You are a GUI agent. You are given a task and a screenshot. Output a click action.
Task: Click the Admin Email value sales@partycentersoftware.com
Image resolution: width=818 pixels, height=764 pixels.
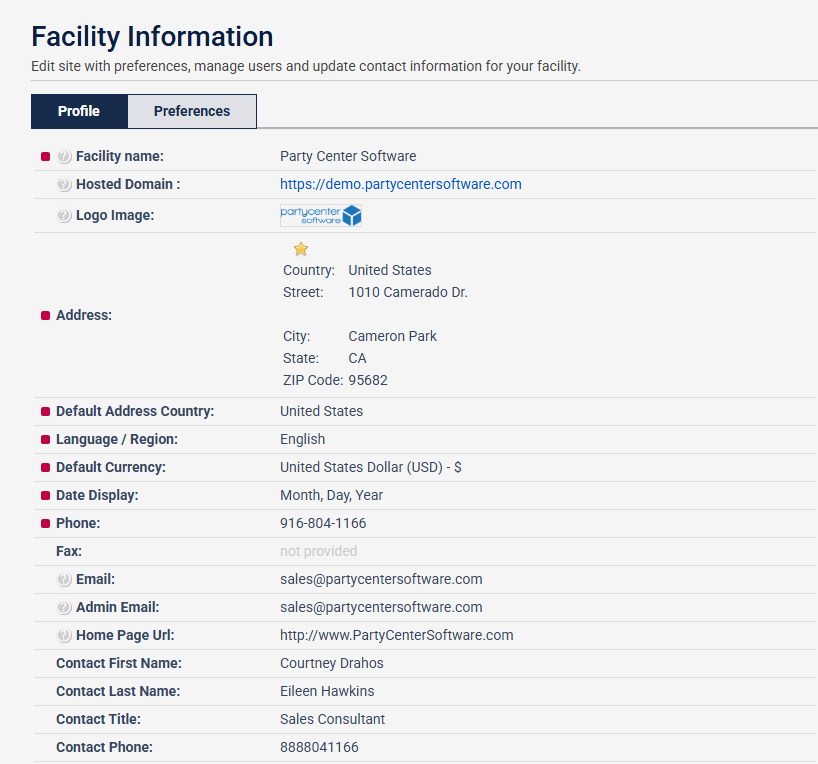click(381, 607)
